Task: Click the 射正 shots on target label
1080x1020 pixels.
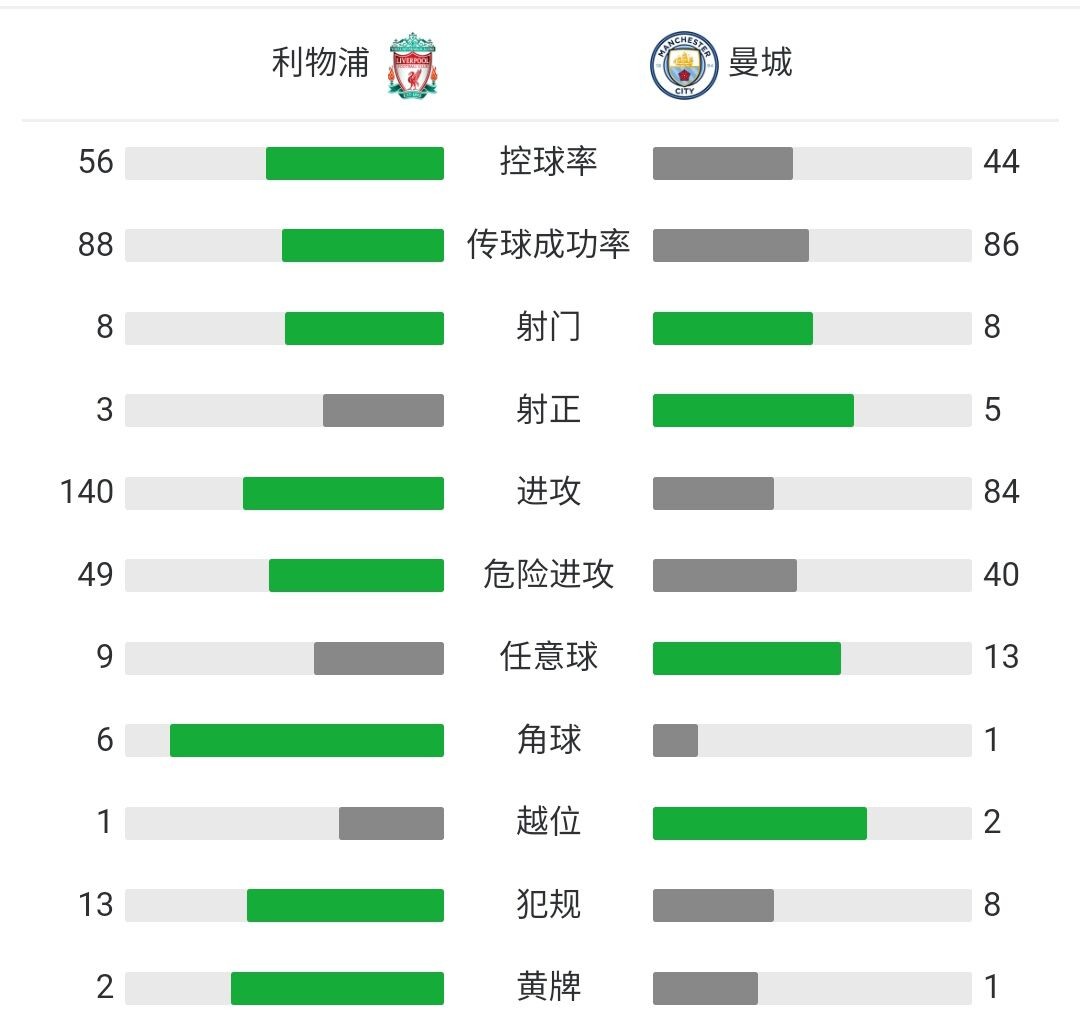Action: [x=548, y=410]
